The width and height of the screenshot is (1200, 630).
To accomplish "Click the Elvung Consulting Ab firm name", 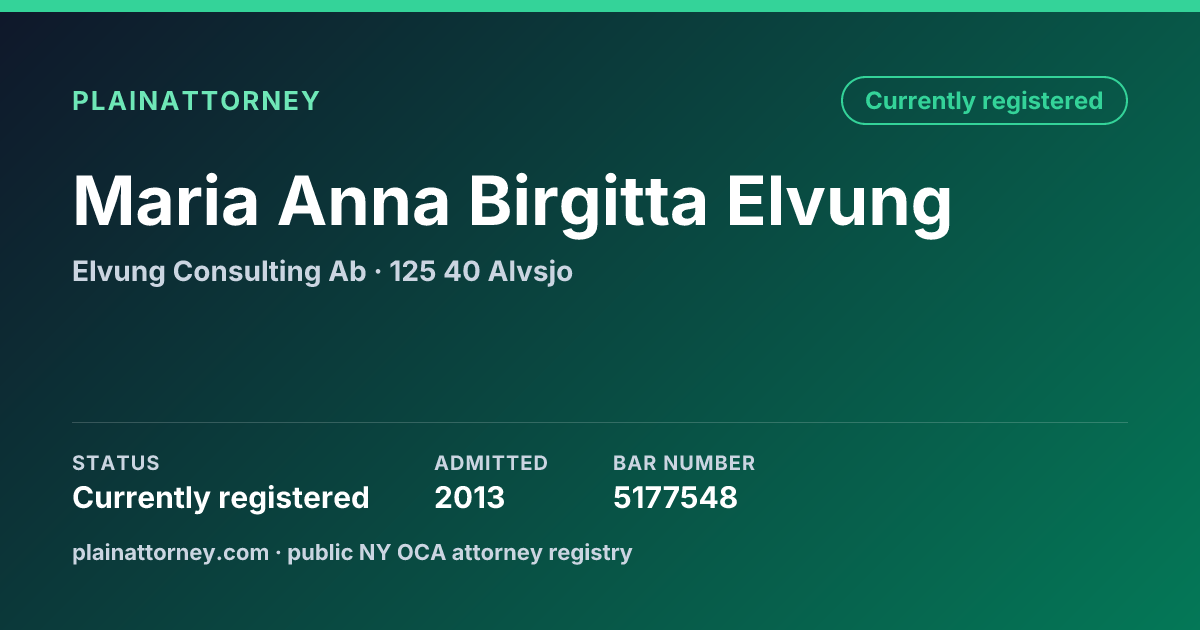I will 219,272.
